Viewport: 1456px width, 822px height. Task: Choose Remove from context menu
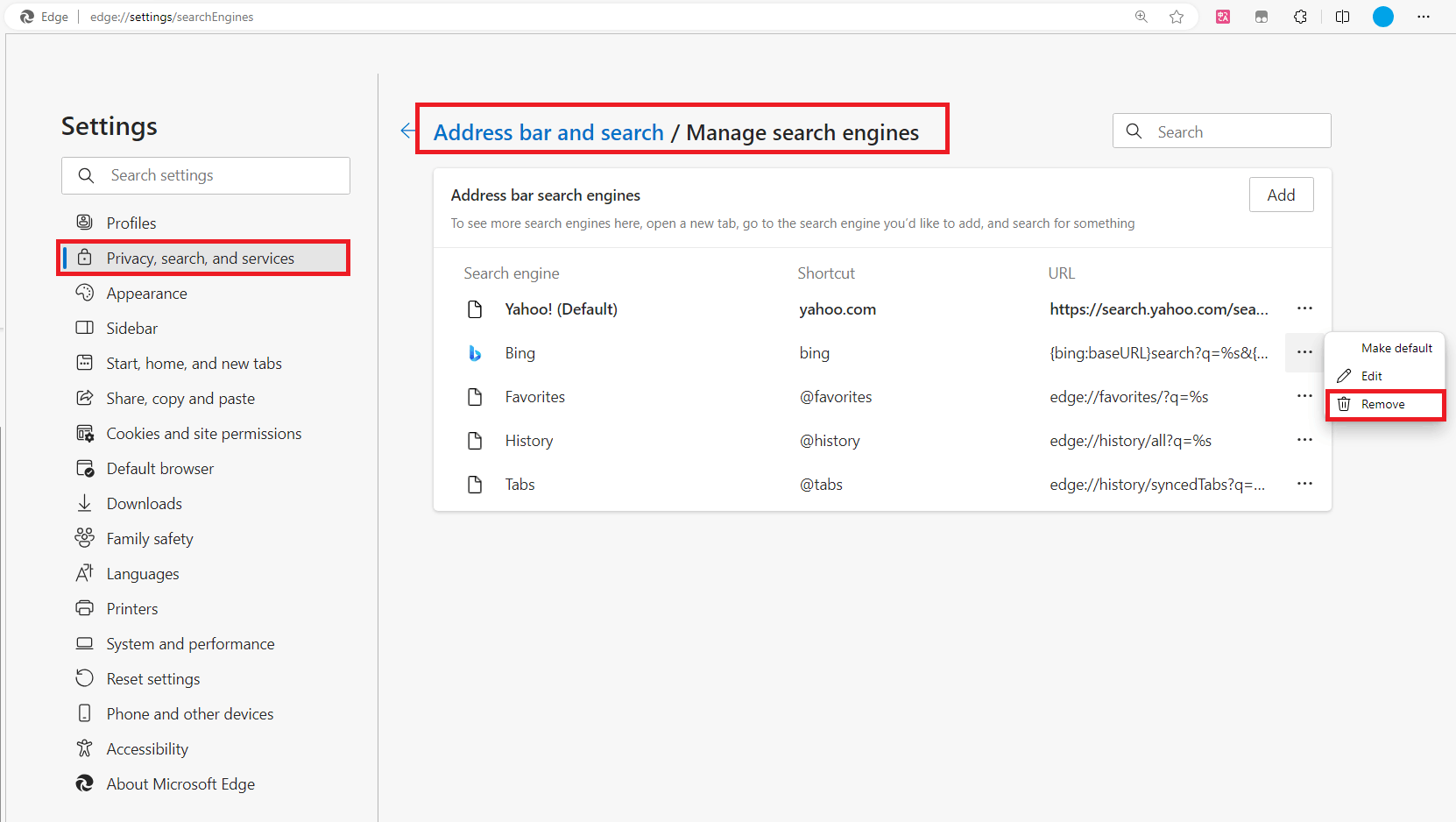point(1385,404)
